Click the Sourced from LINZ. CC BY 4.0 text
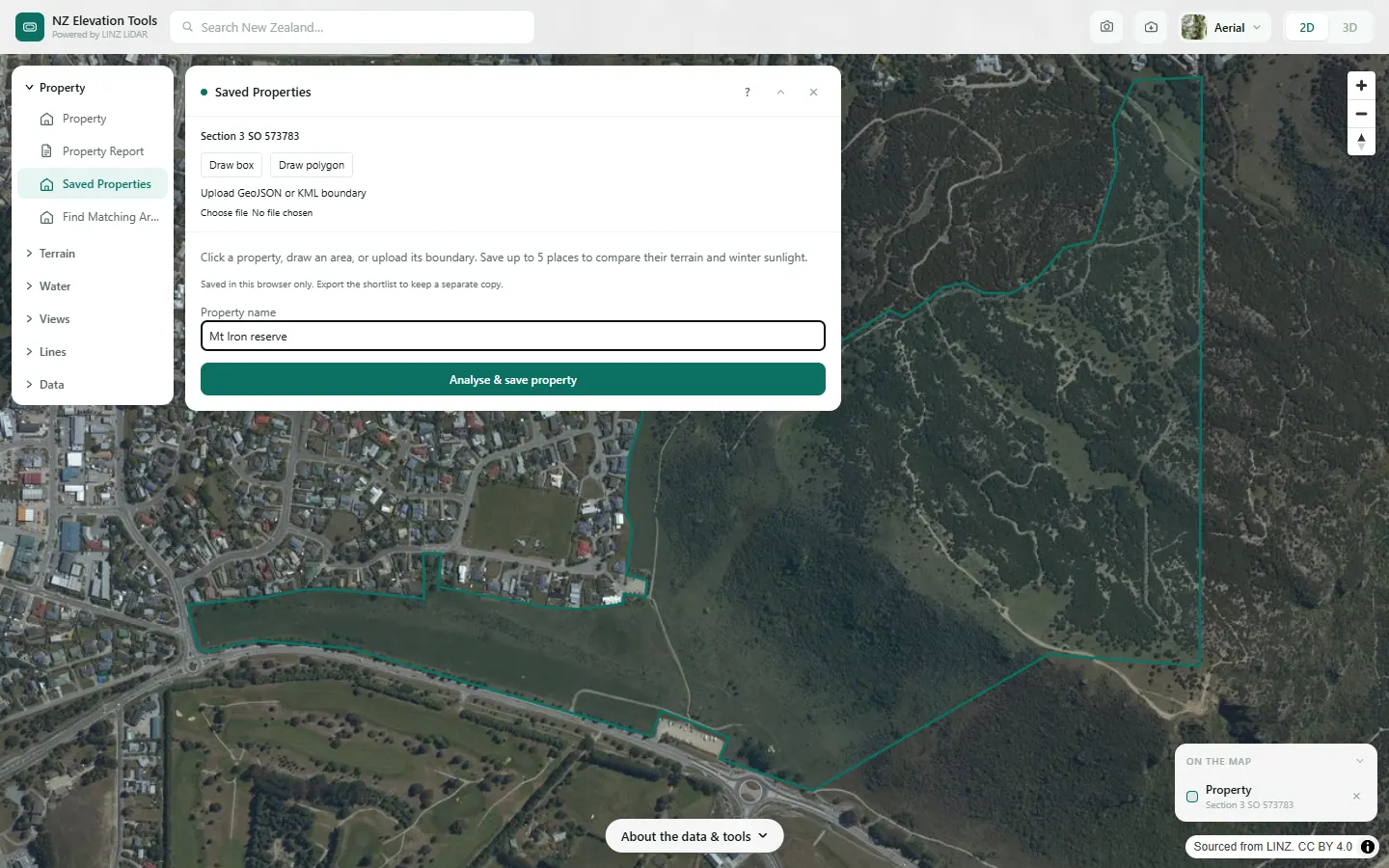Image resolution: width=1389 pixels, height=868 pixels. pyautogui.click(x=1272, y=847)
